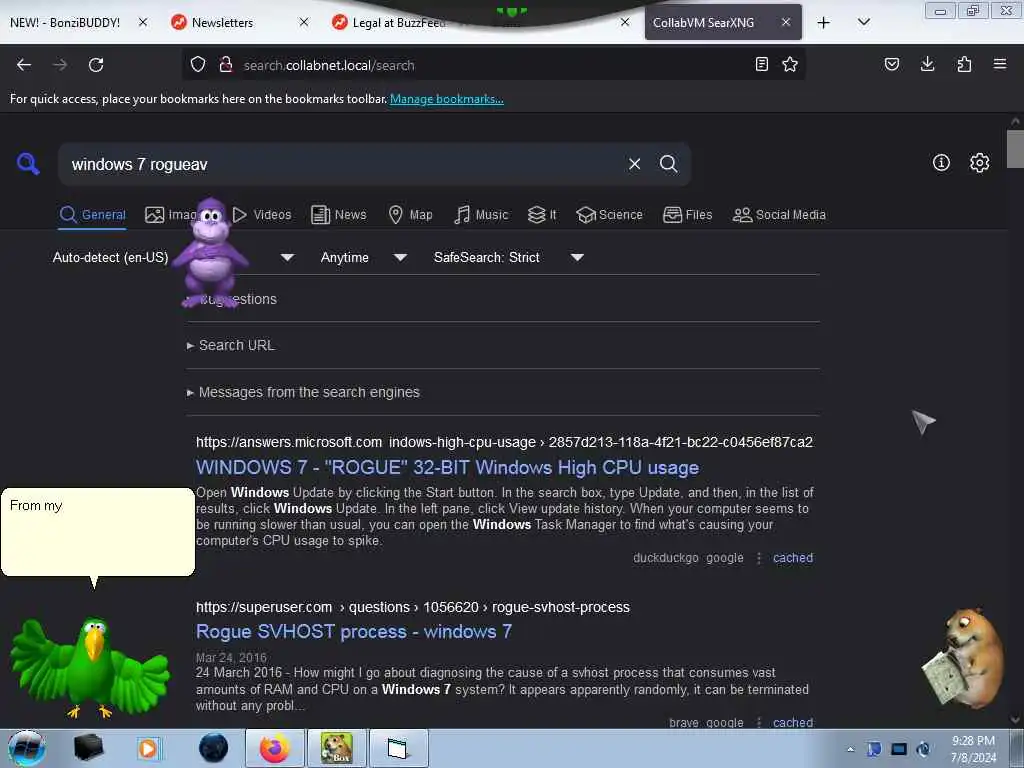Open cached copy of Microsoft answers result
Viewport: 1024px width, 768px height.
793,558
